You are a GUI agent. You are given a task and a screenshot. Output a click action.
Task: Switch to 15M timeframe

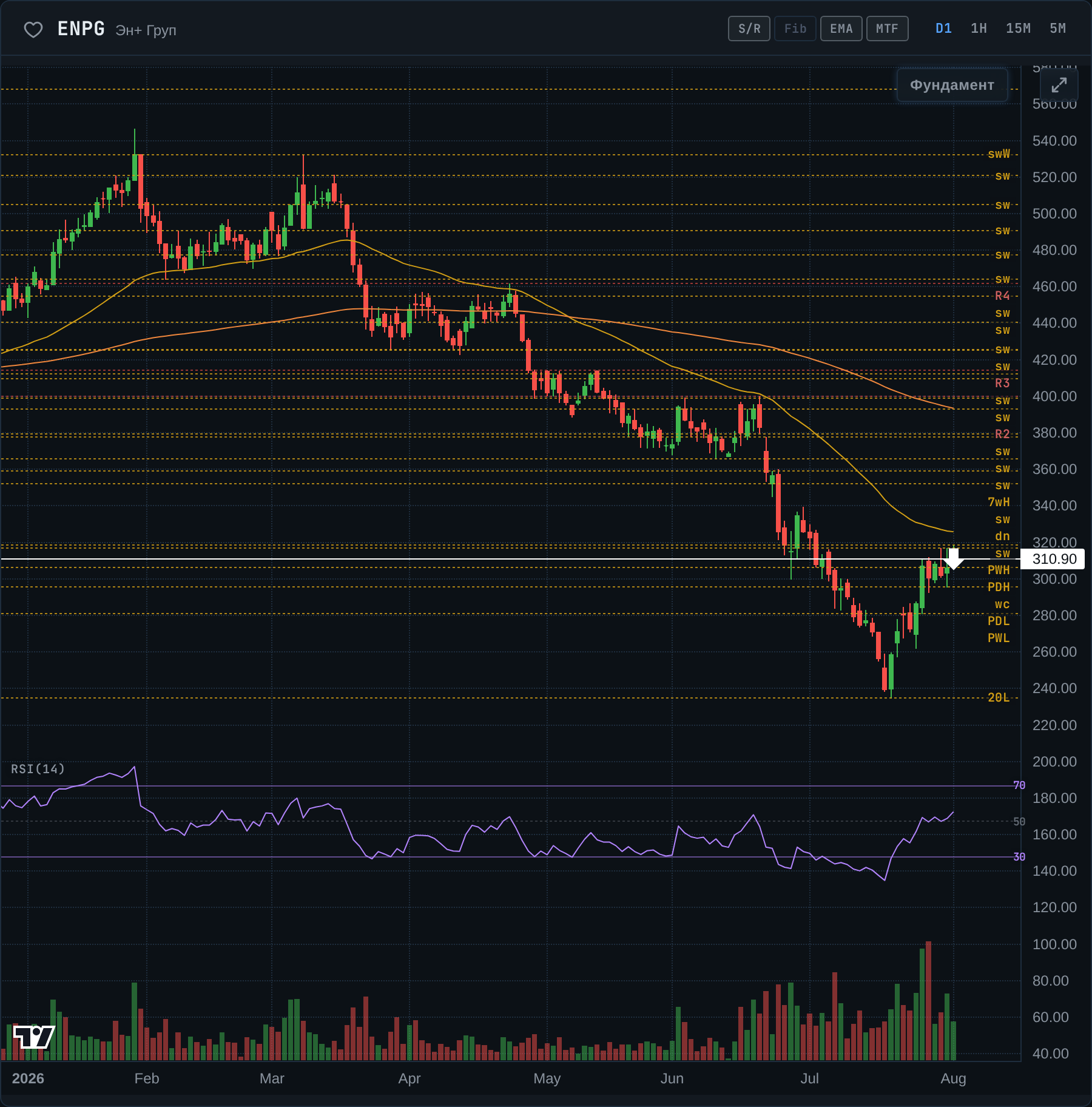(1018, 29)
